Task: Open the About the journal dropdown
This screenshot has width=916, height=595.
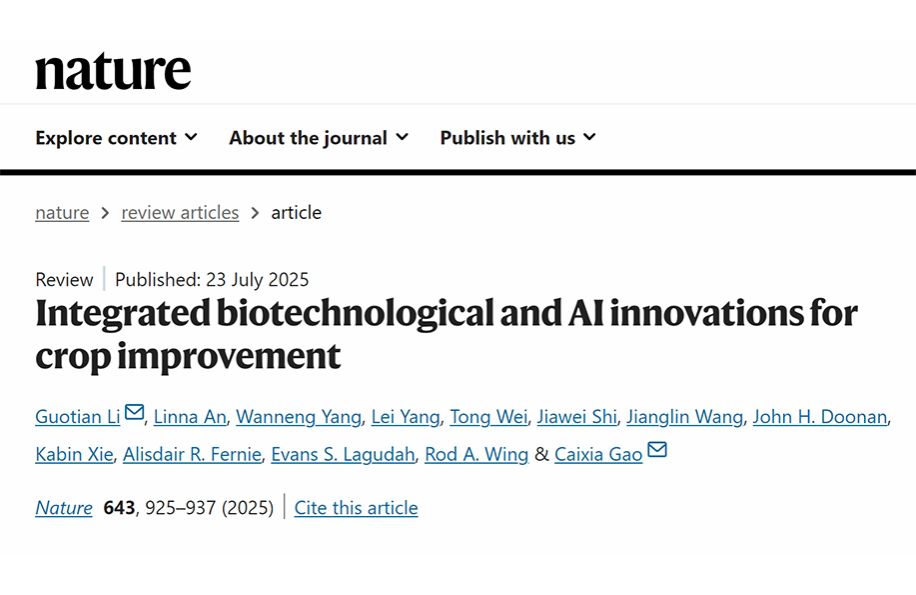Action: pos(318,138)
